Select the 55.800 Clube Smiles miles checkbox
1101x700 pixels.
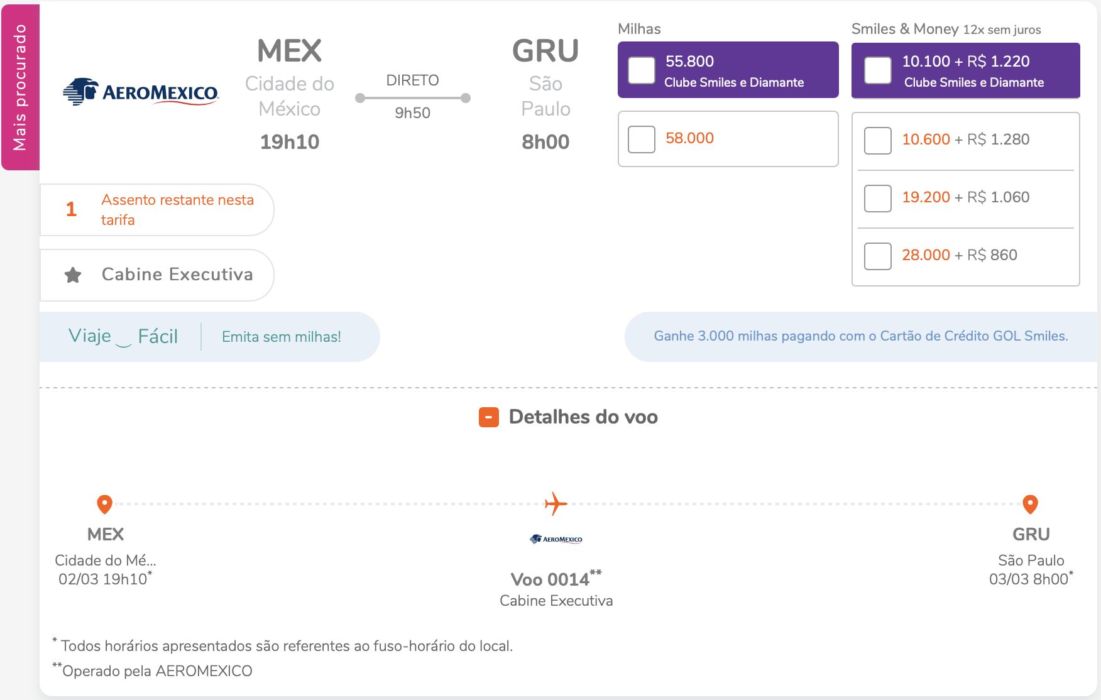click(x=641, y=70)
